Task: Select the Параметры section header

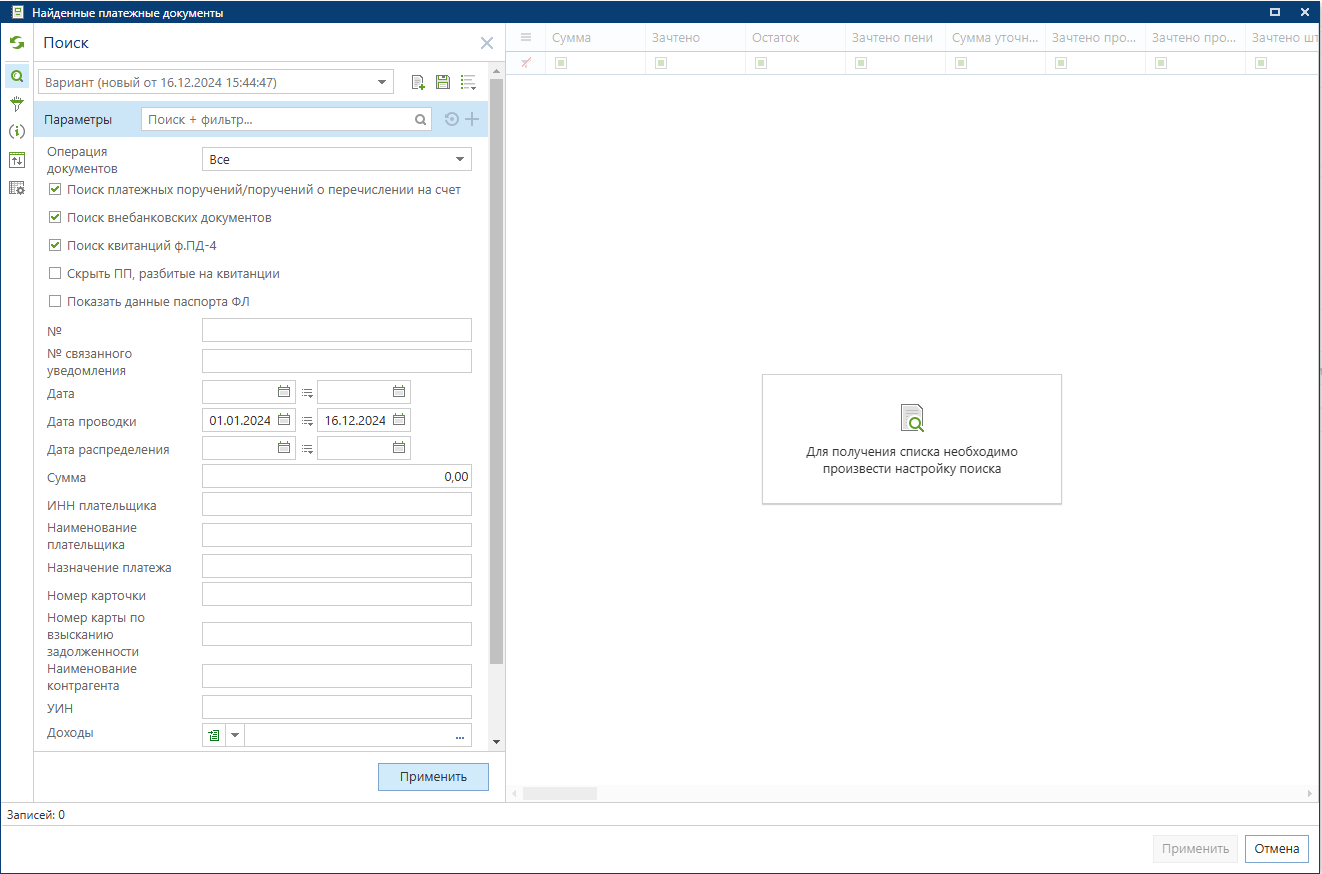Action: click(78, 119)
